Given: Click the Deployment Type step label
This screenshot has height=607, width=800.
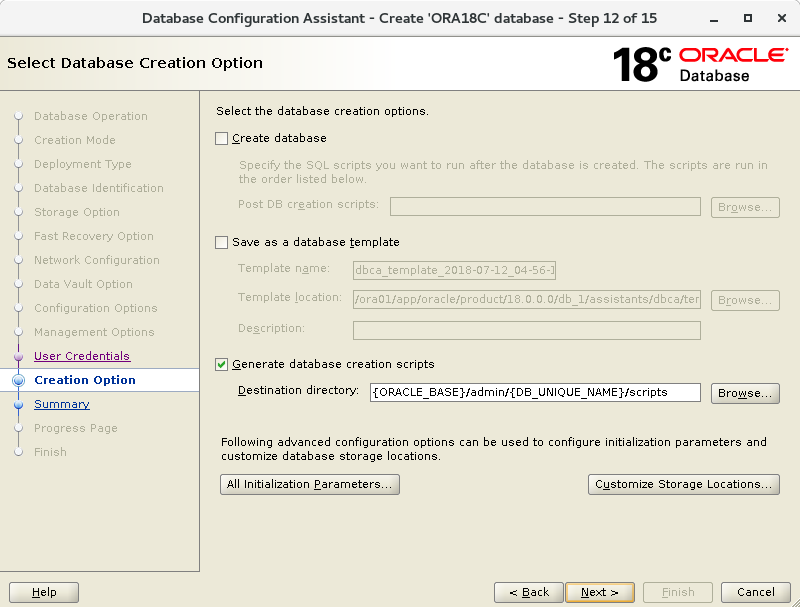Looking at the screenshot, I should (83, 164).
